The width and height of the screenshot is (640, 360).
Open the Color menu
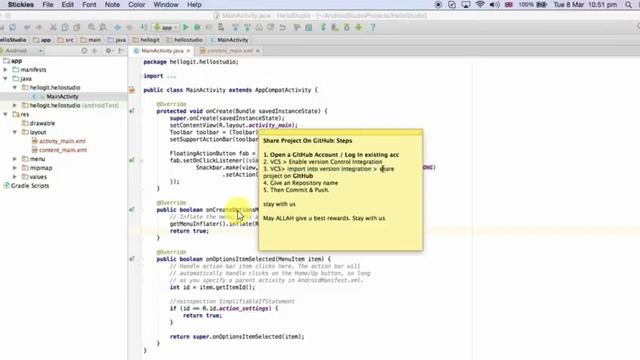[x=136, y=4]
